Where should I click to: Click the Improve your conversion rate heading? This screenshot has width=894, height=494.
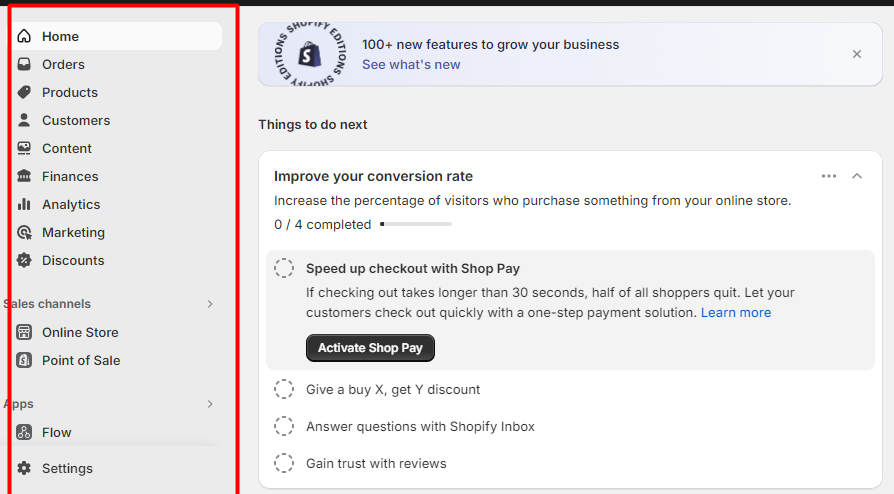pyautogui.click(x=373, y=176)
